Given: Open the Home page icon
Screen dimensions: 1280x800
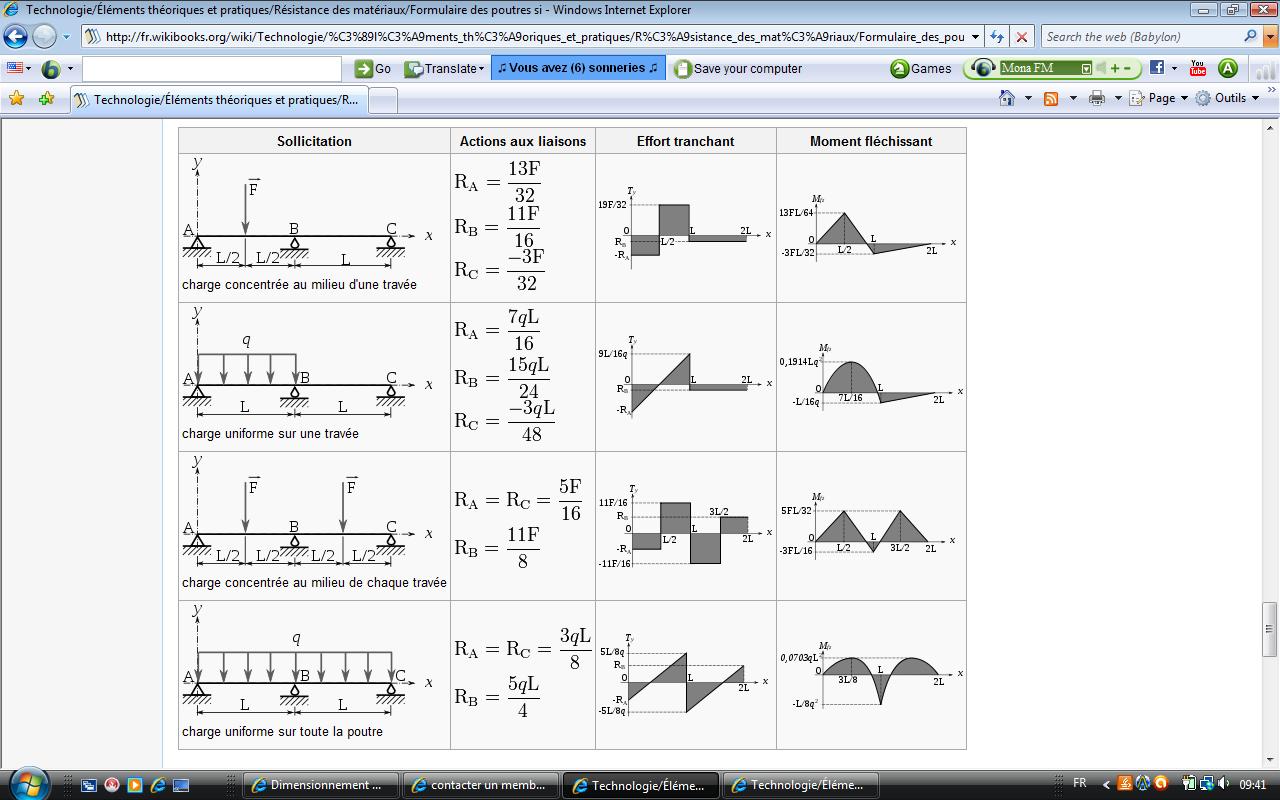Looking at the screenshot, I should click(x=1007, y=98).
